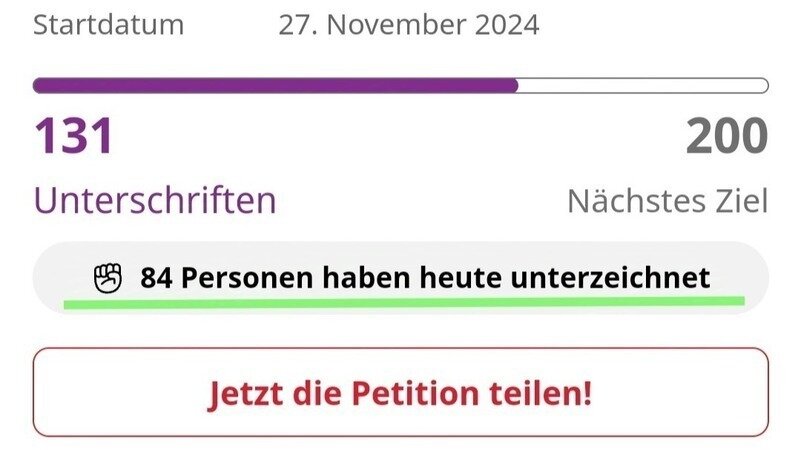Click the 'Nächstes Ziel' label
This screenshot has height=450, width=800.
667,201
